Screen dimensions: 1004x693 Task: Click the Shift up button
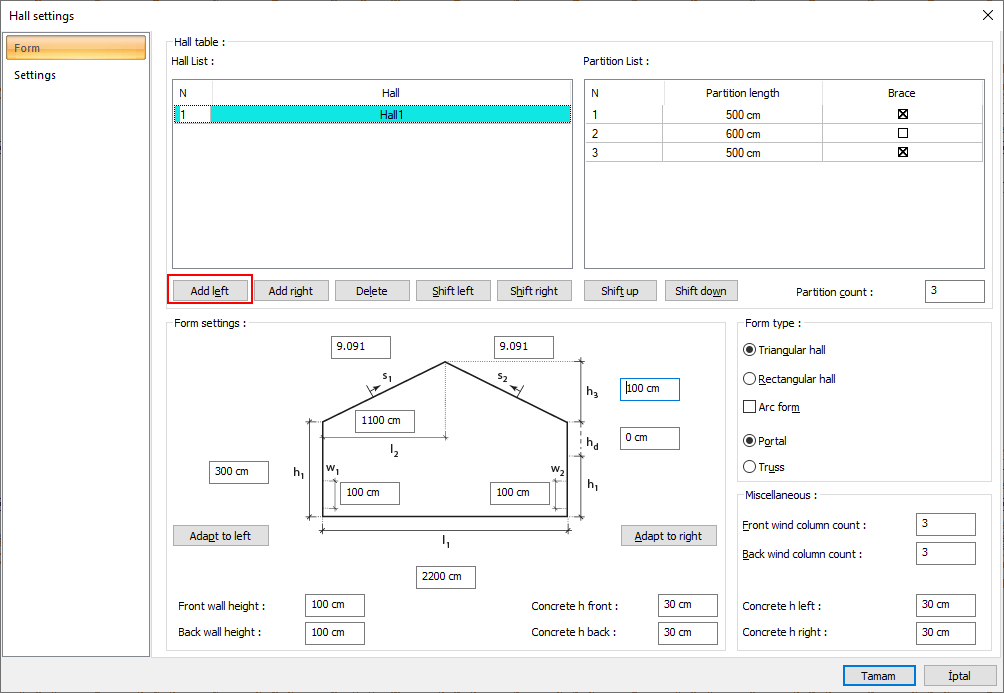(619, 291)
